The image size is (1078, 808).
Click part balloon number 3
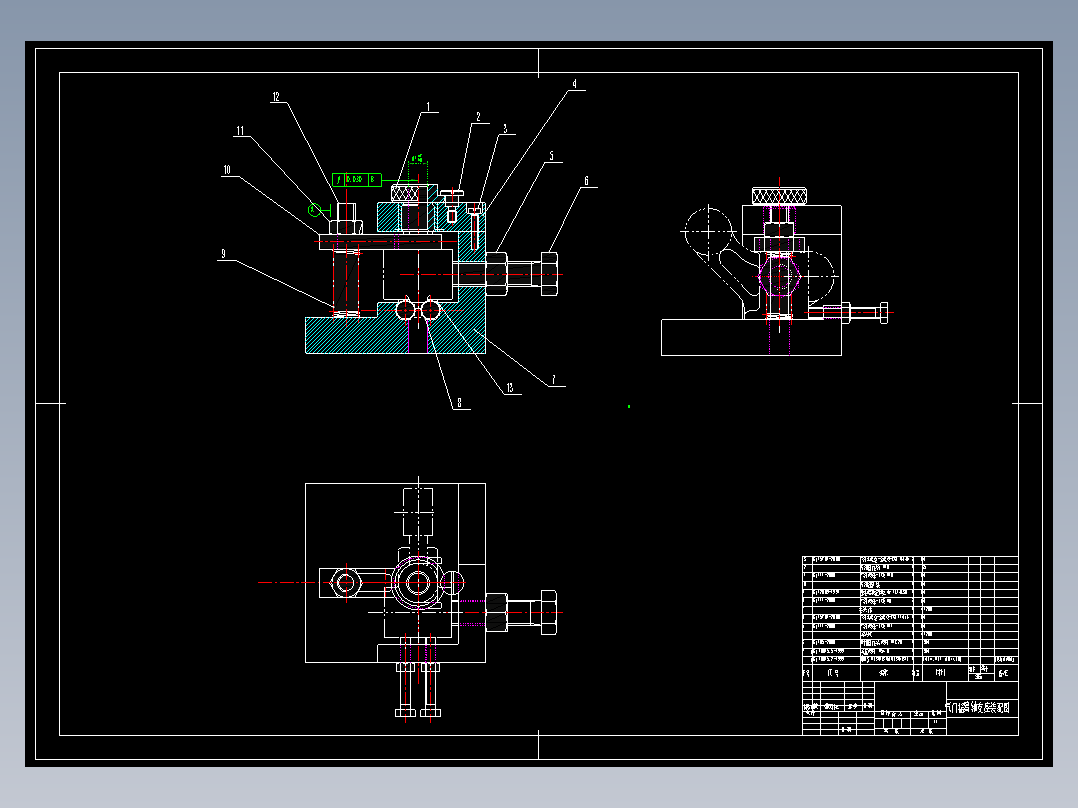[505, 129]
